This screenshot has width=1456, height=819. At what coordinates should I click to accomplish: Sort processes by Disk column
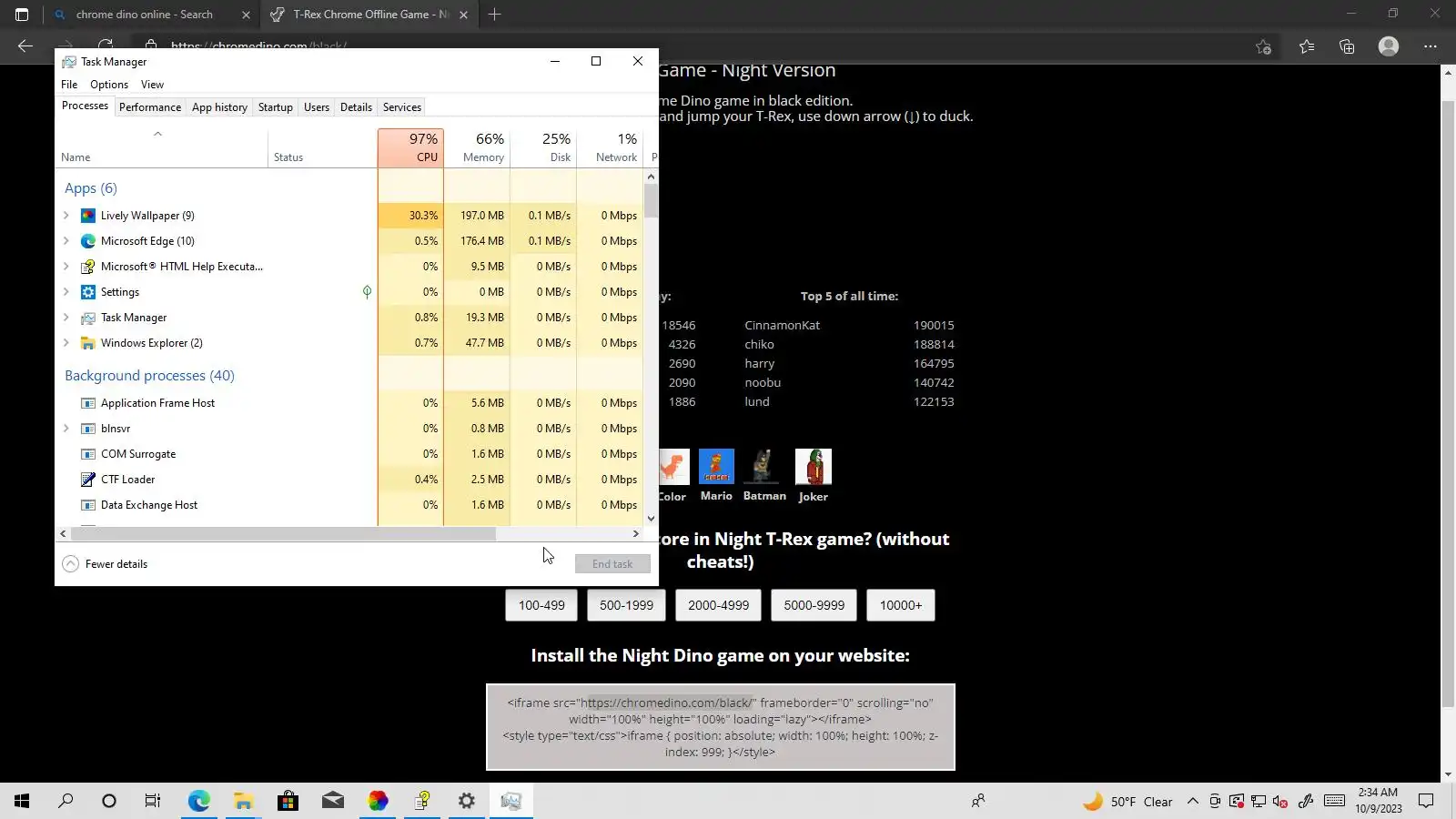pos(543,148)
